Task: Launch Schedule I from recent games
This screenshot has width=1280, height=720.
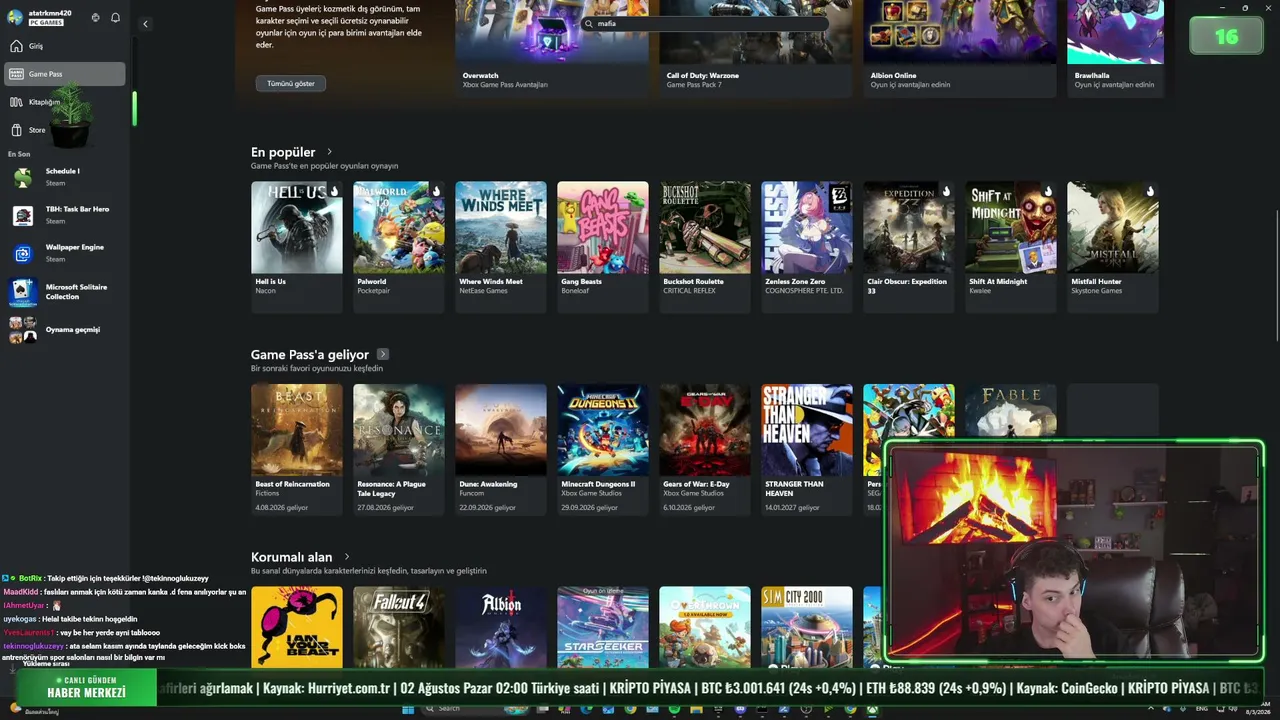Action: [x=65, y=177]
